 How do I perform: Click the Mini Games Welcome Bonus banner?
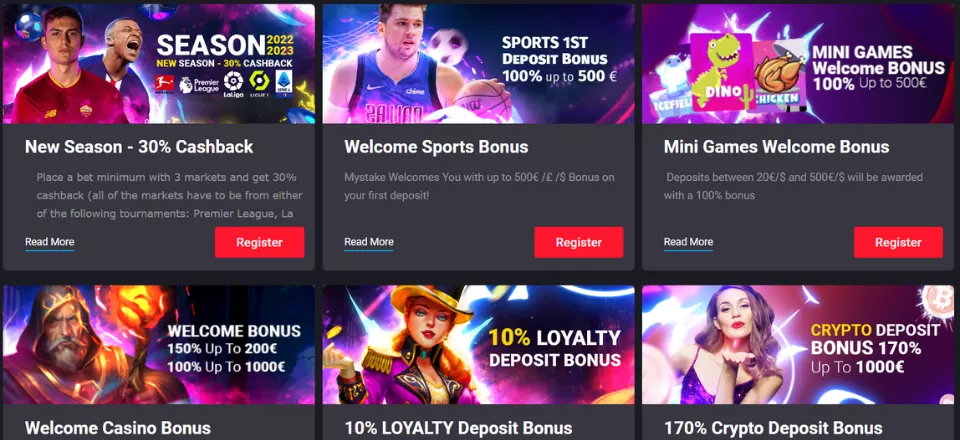[x=798, y=64]
